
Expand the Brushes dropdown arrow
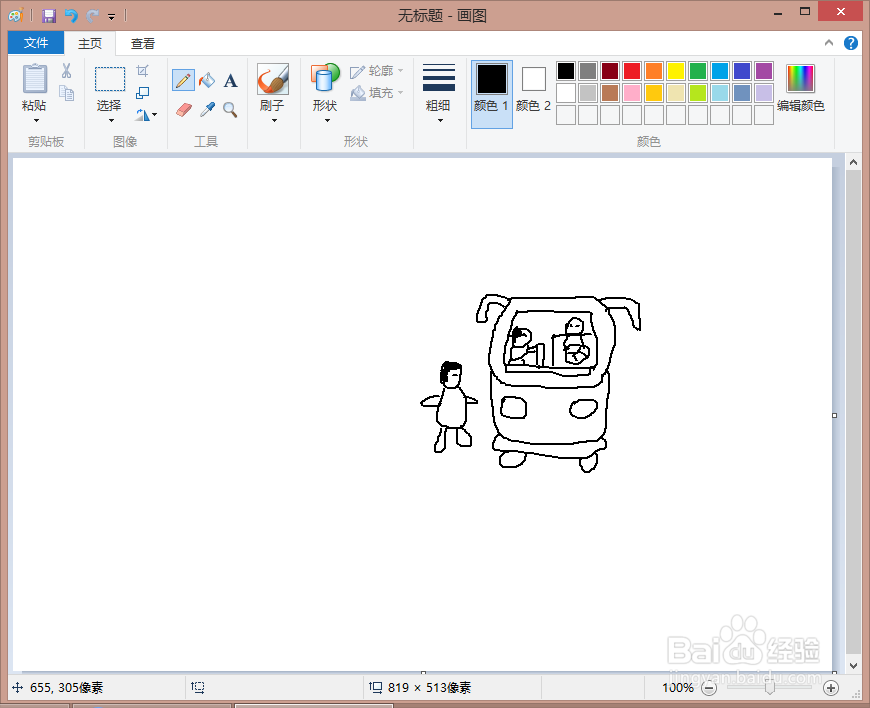tap(274, 120)
